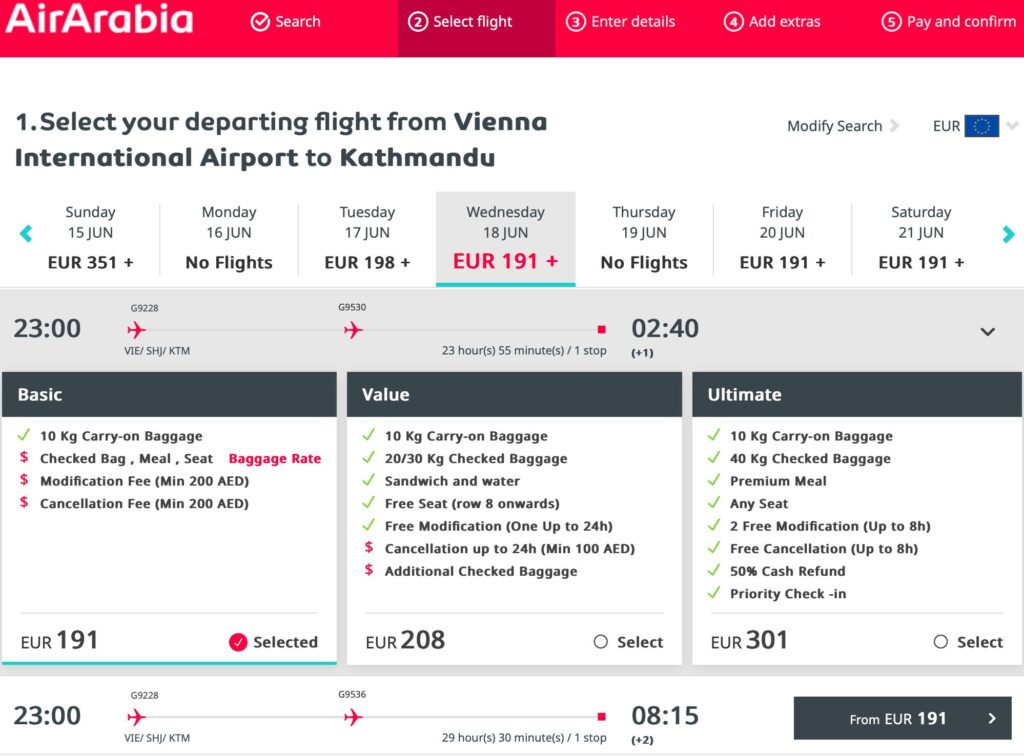
Task: Click the Ultimate fare card header
Action: (857, 394)
